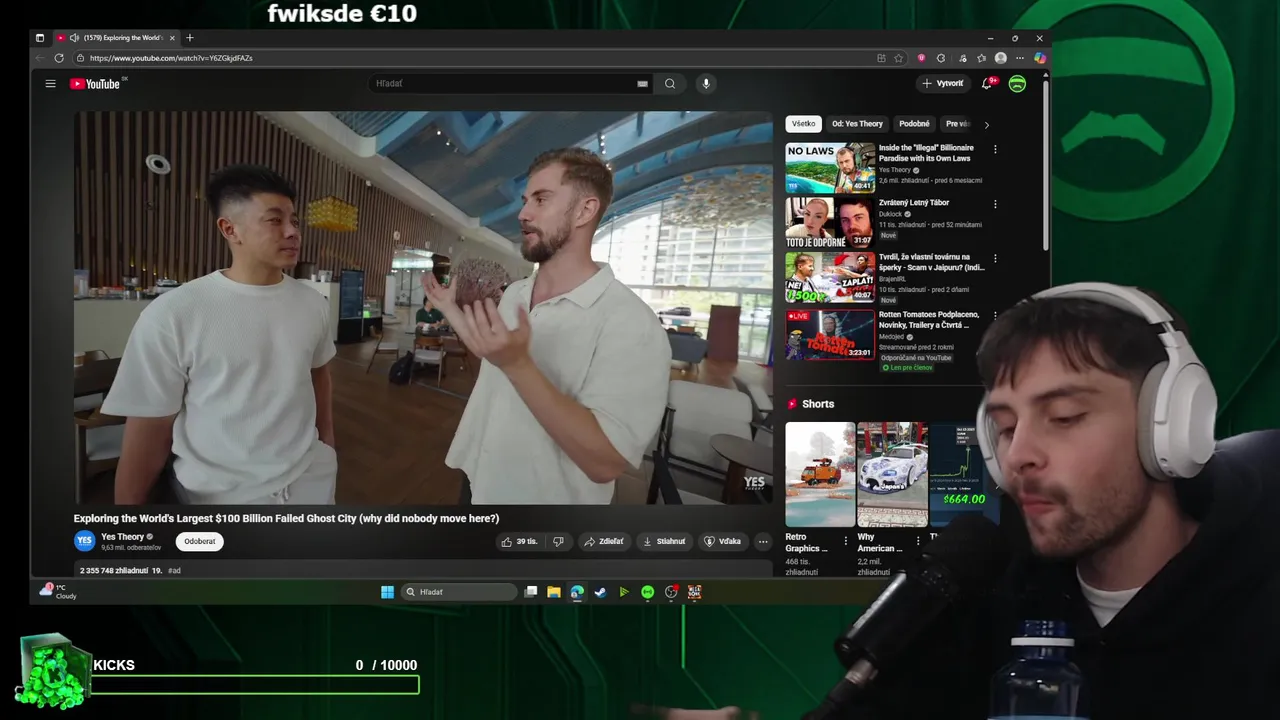Open the Windows Start menu
1280x720 pixels.
[387, 592]
